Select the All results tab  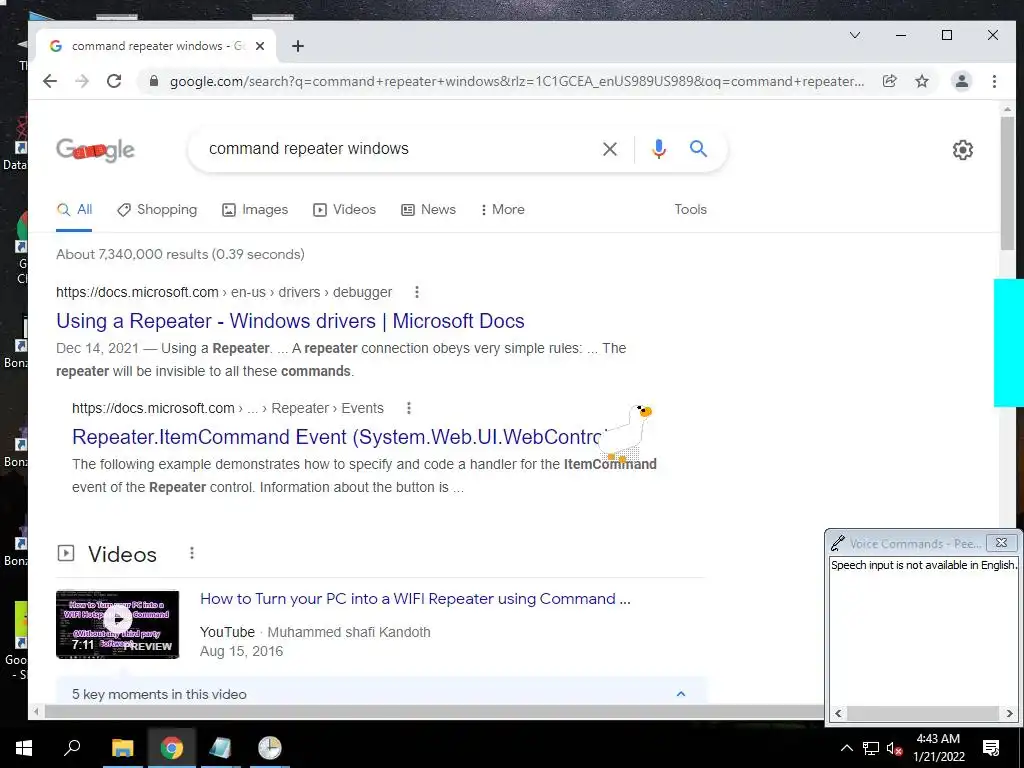click(x=74, y=210)
